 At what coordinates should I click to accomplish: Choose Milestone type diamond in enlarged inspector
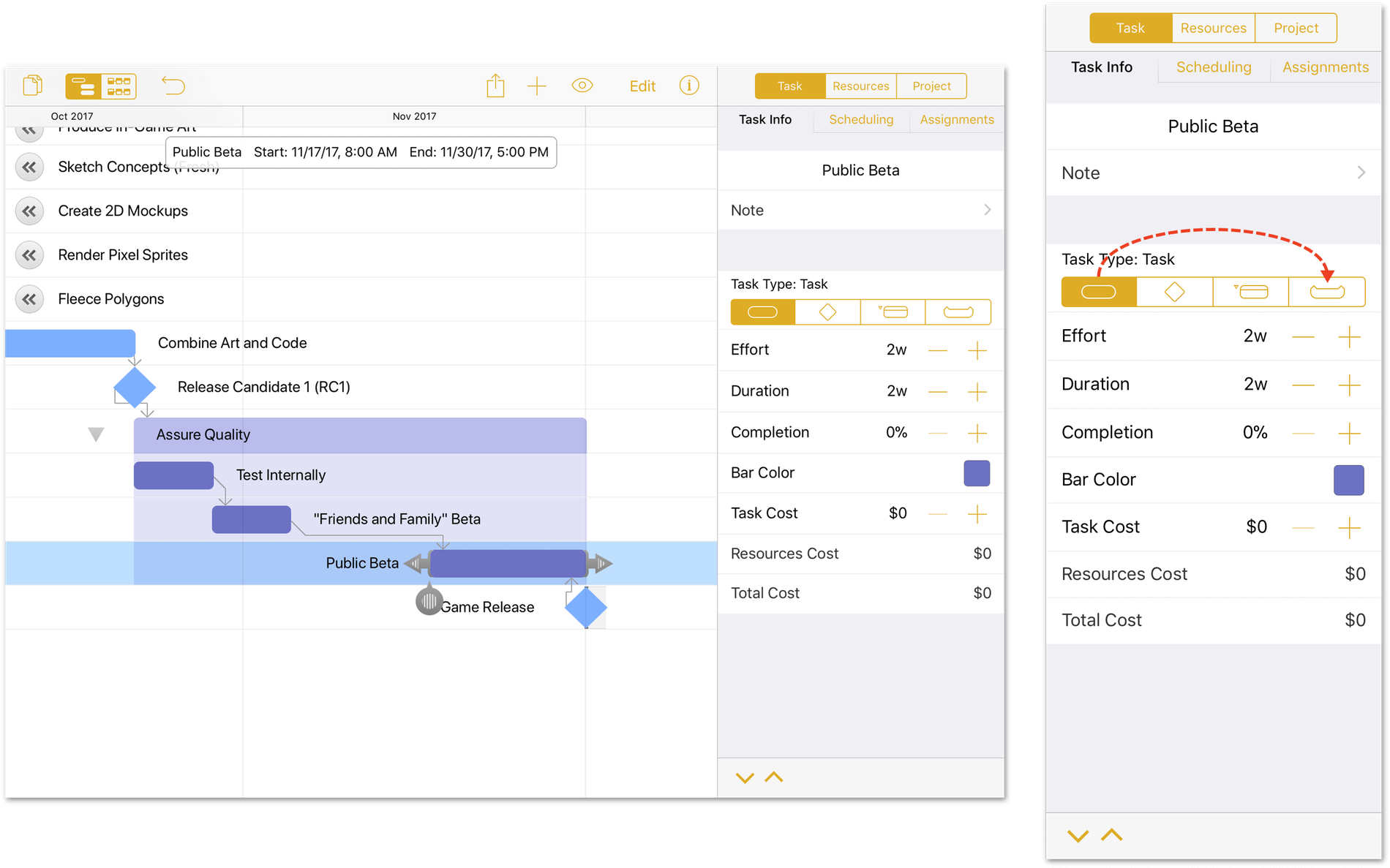[x=1175, y=292]
